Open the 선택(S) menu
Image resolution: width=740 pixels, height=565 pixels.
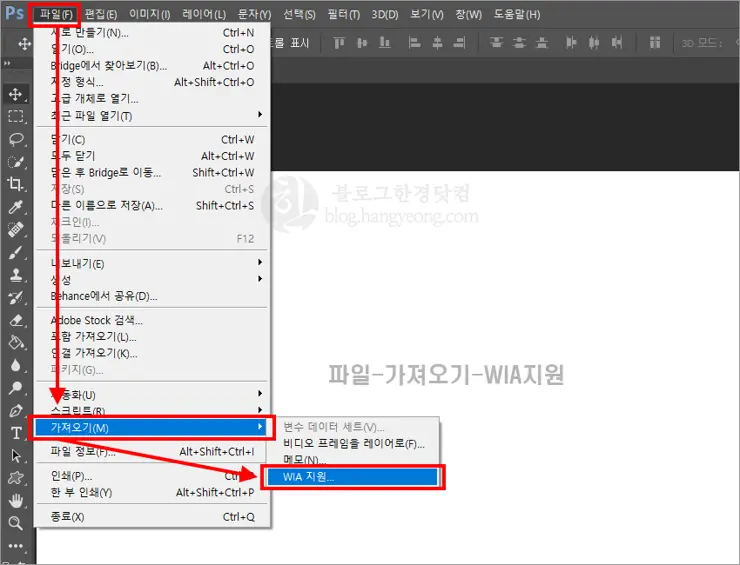click(x=299, y=14)
